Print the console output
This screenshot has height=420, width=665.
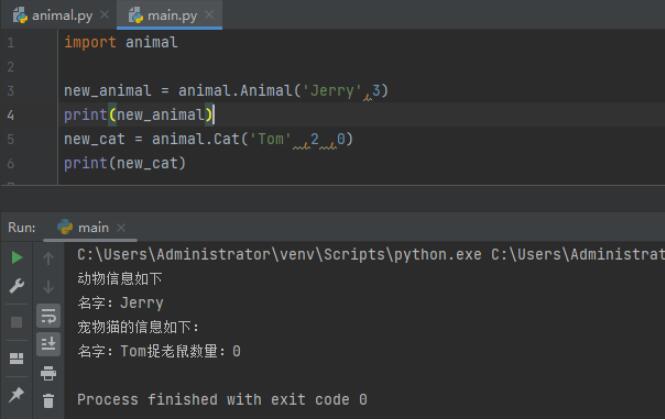coord(48,373)
